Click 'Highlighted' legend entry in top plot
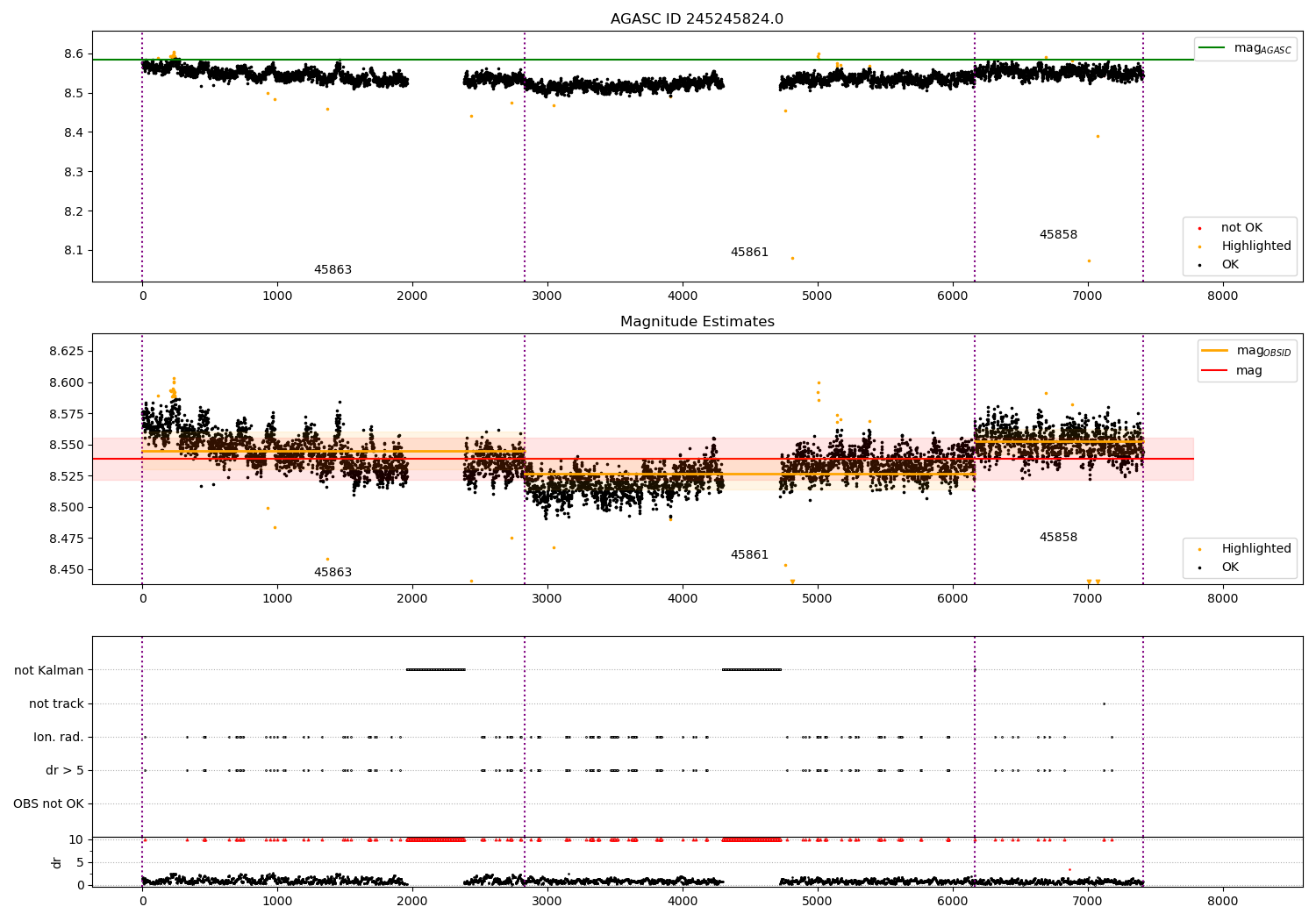The image size is (1316, 921). coord(1246,246)
